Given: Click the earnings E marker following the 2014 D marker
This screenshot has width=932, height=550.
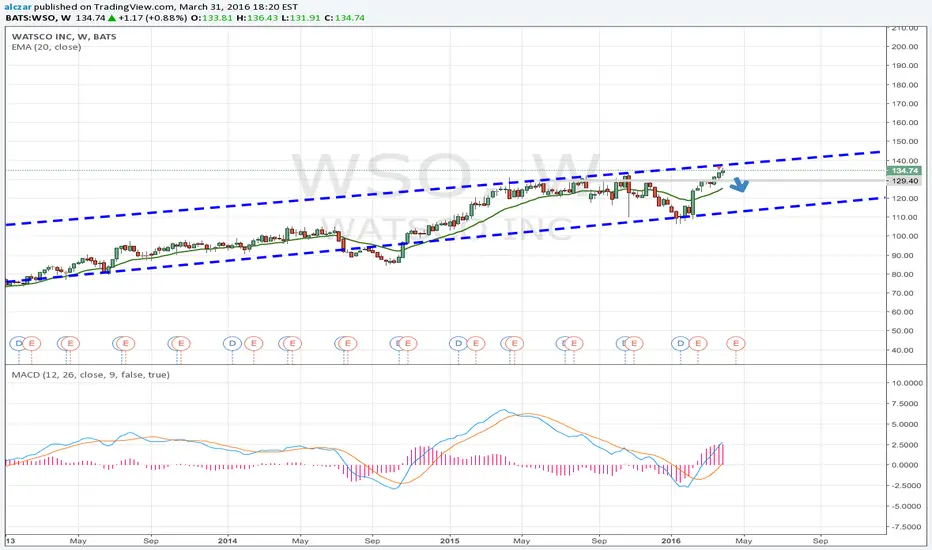Looking at the screenshot, I should pyautogui.click(x=254, y=343).
